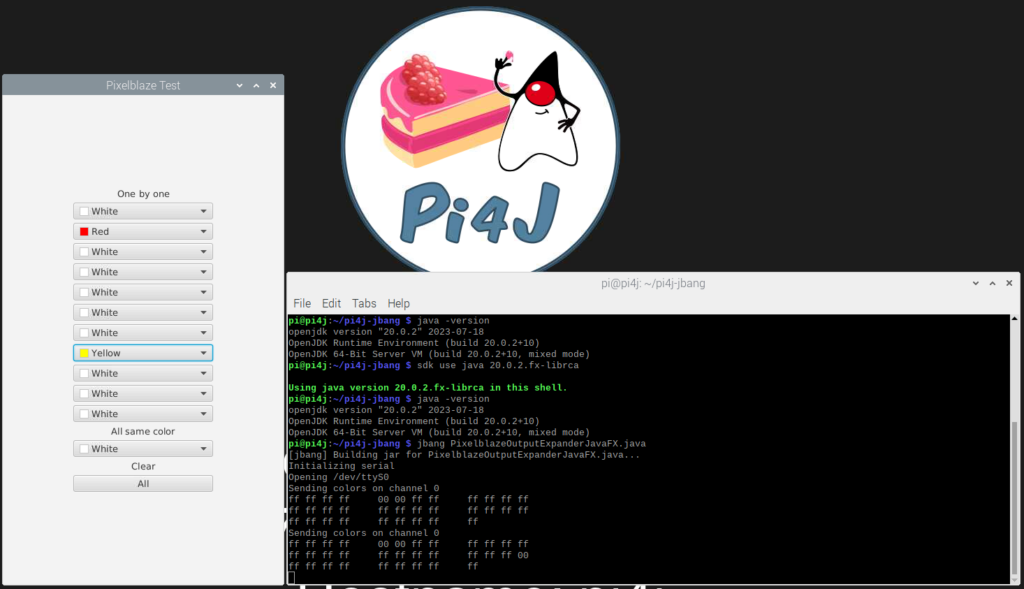This screenshot has height=589, width=1024.
Task: Minimize the Pixelblaze Test window
Action: [240, 86]
